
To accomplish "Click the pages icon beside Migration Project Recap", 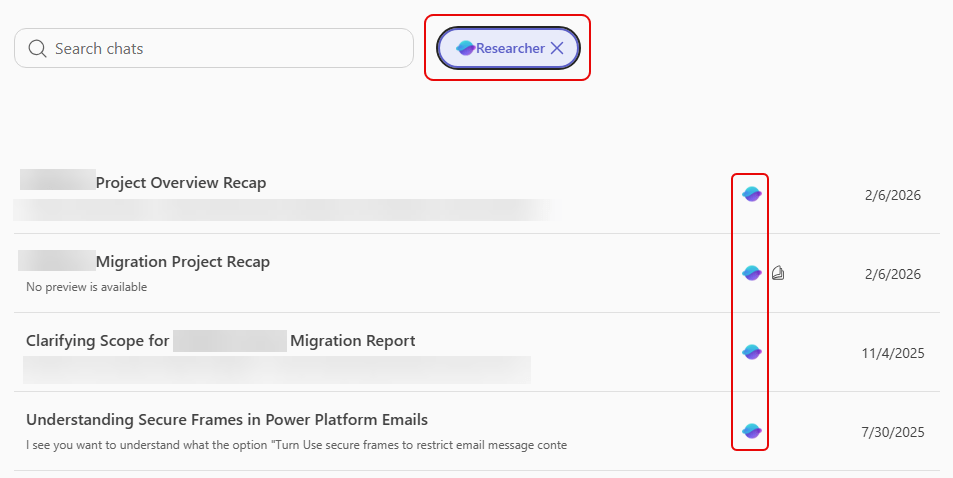I will [x=778, y=273].
